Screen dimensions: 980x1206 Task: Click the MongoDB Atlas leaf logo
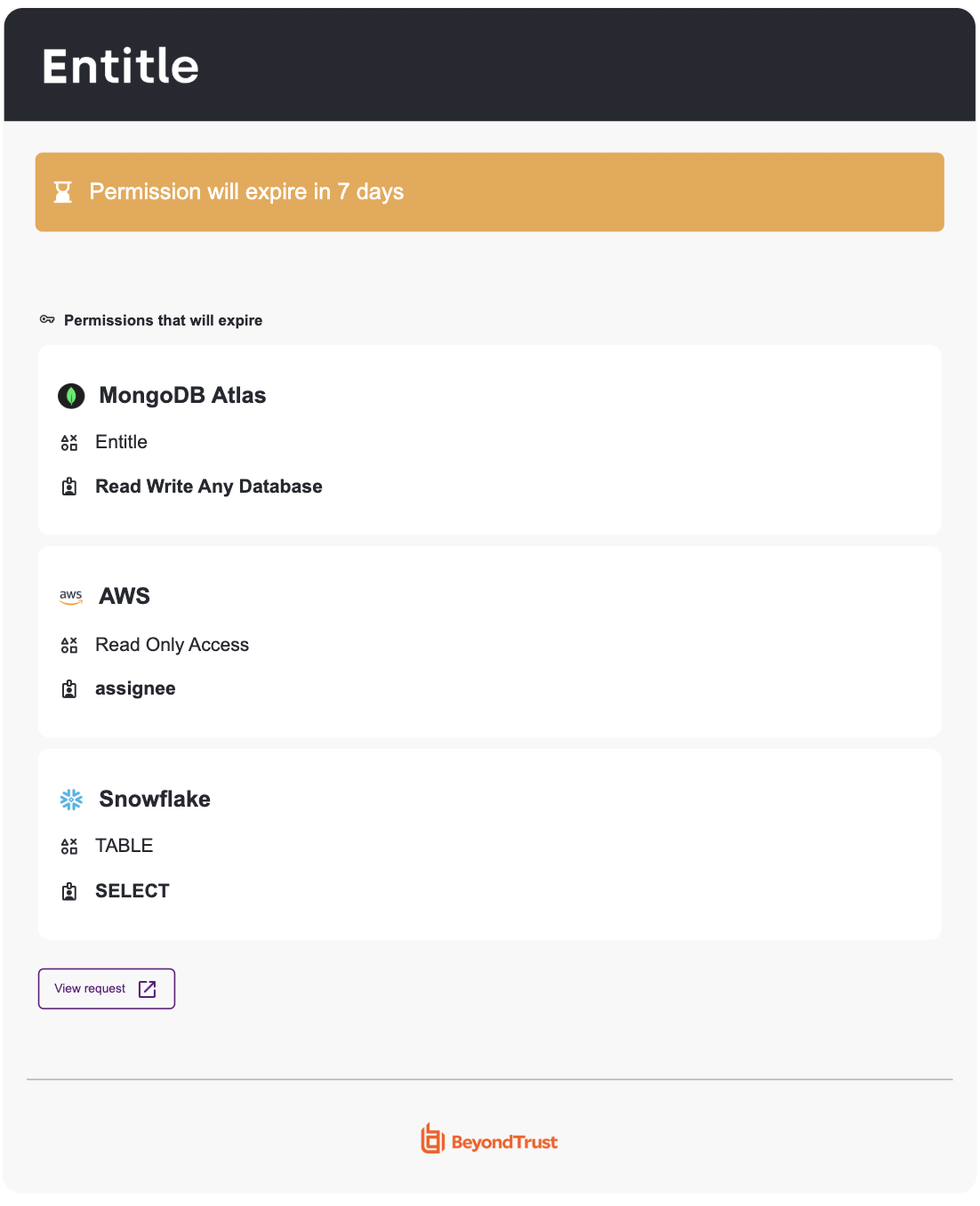coord(71,396)
